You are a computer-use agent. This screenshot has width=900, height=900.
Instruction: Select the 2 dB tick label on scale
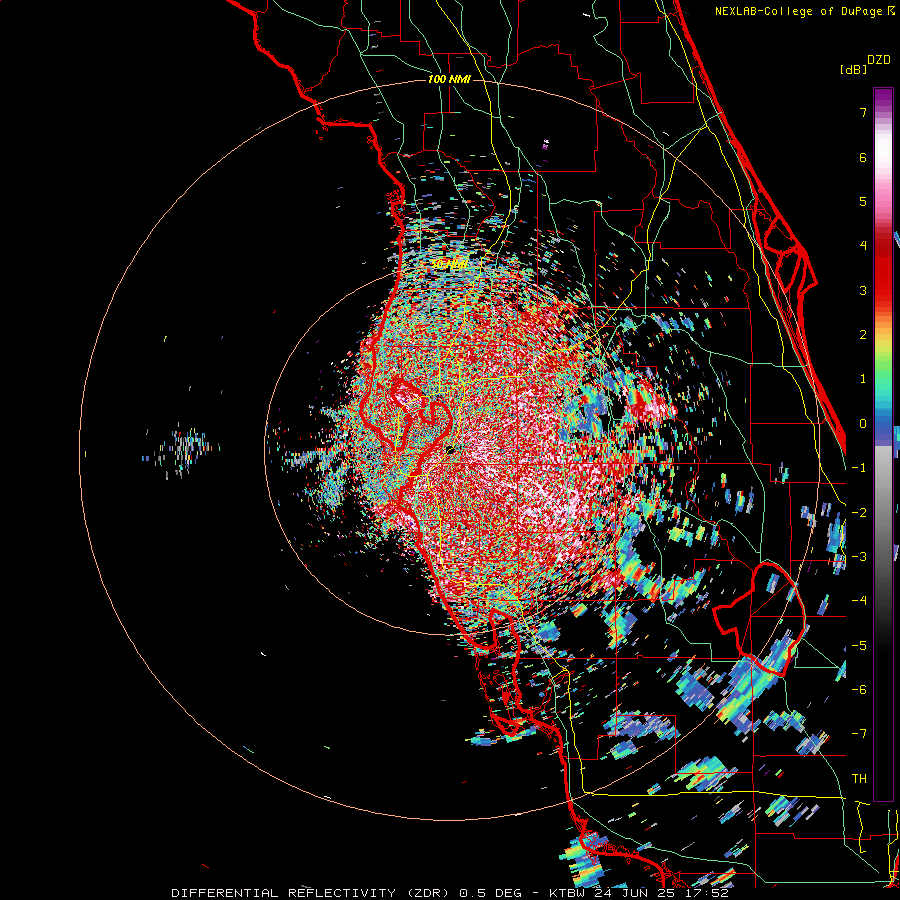pos(863,335)
